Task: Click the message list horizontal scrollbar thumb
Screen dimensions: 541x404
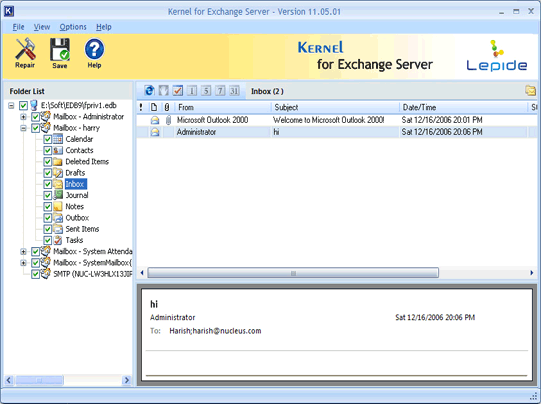Action: tap(293, 273)
